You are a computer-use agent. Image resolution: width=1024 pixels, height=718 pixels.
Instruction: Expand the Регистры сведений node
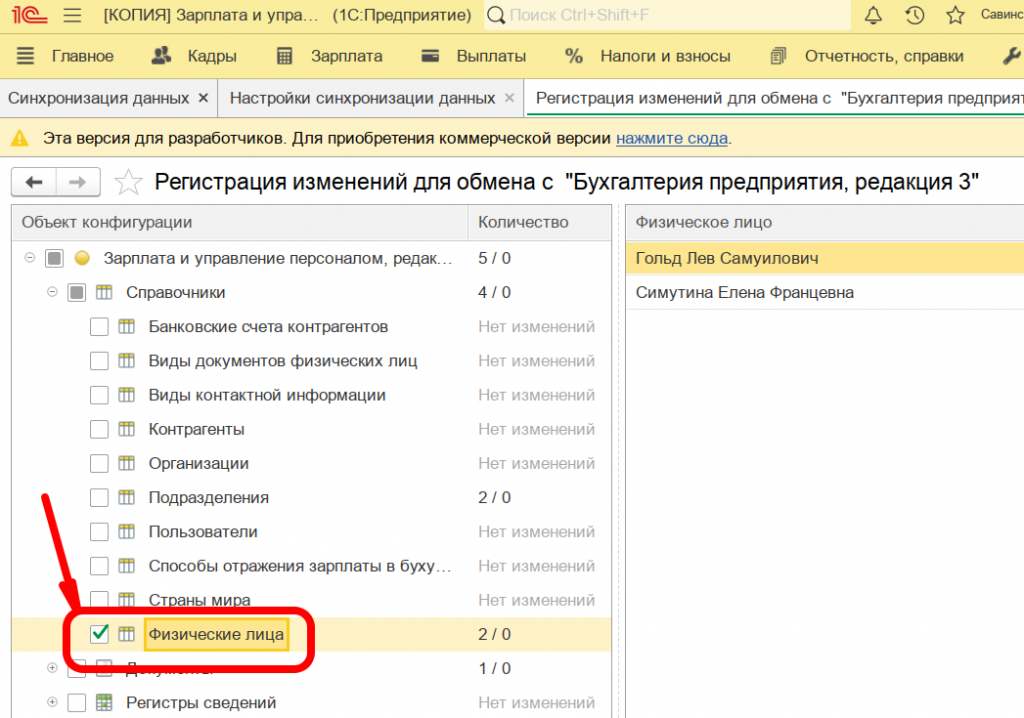[52, 702]
